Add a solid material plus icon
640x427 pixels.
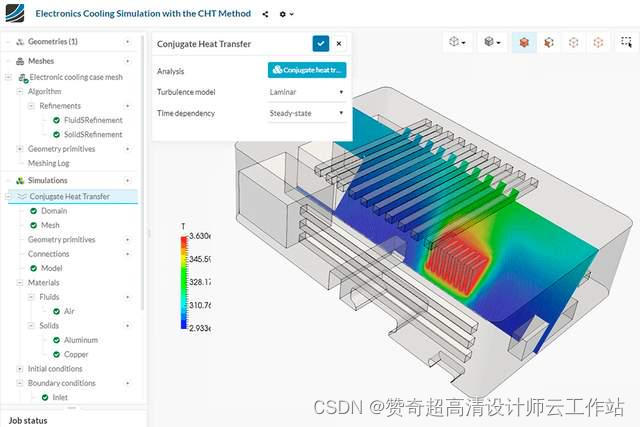point(127,325)
